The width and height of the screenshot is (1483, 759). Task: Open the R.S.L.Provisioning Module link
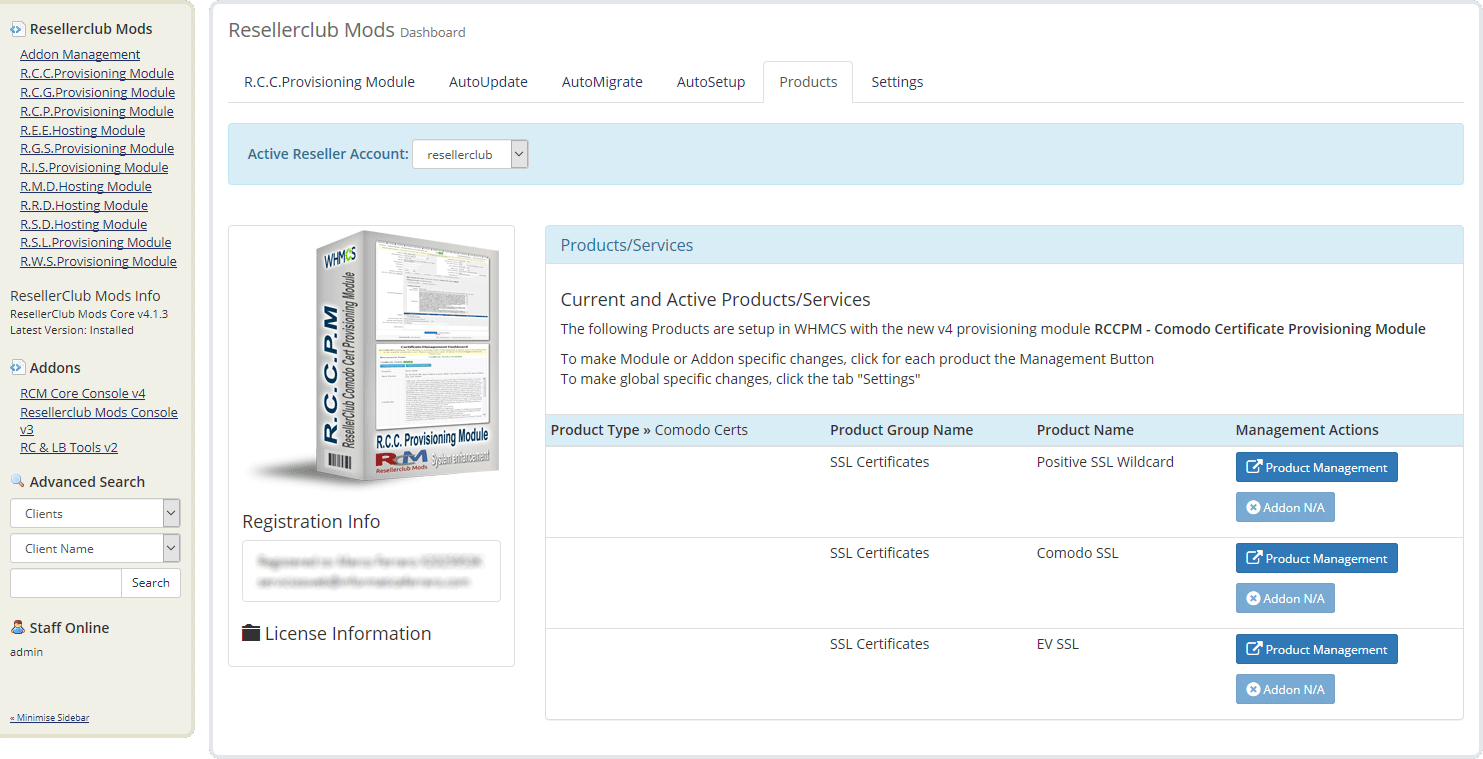(95, 242)
